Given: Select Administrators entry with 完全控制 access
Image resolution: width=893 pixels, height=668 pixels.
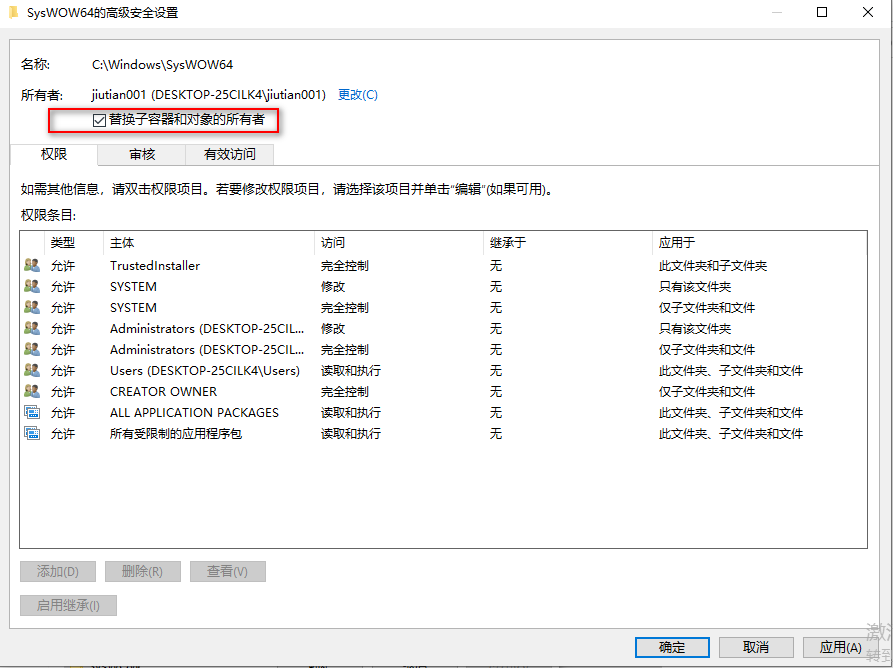Looking at the screenshot, I should pyautogui.click(x=443, y=350).
